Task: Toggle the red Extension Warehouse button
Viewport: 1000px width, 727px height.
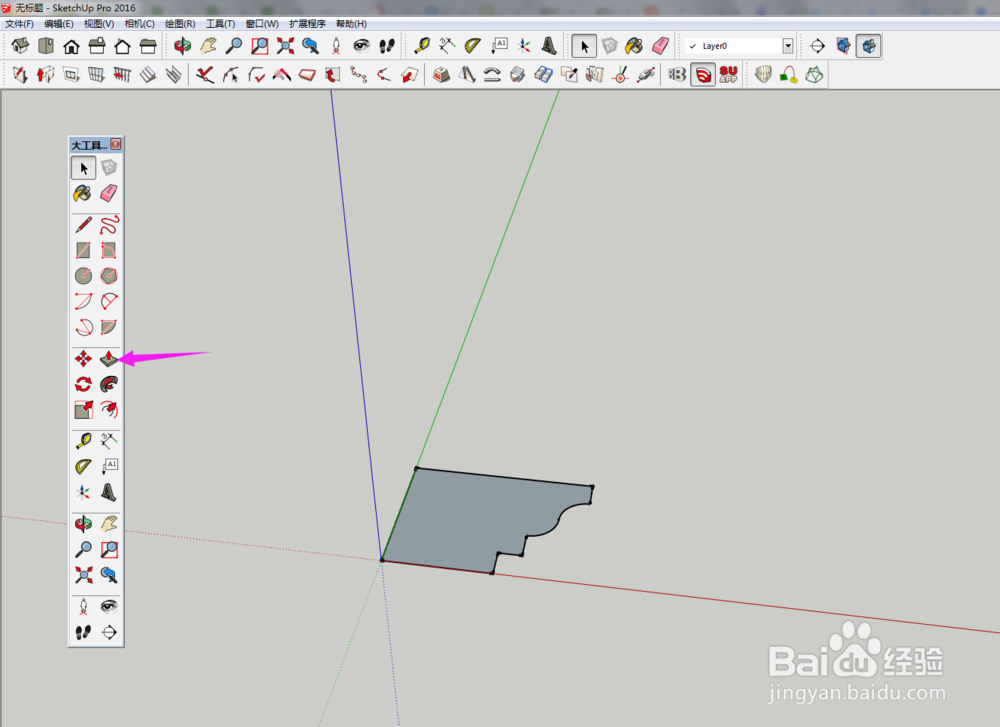Action: pos(703,75)
